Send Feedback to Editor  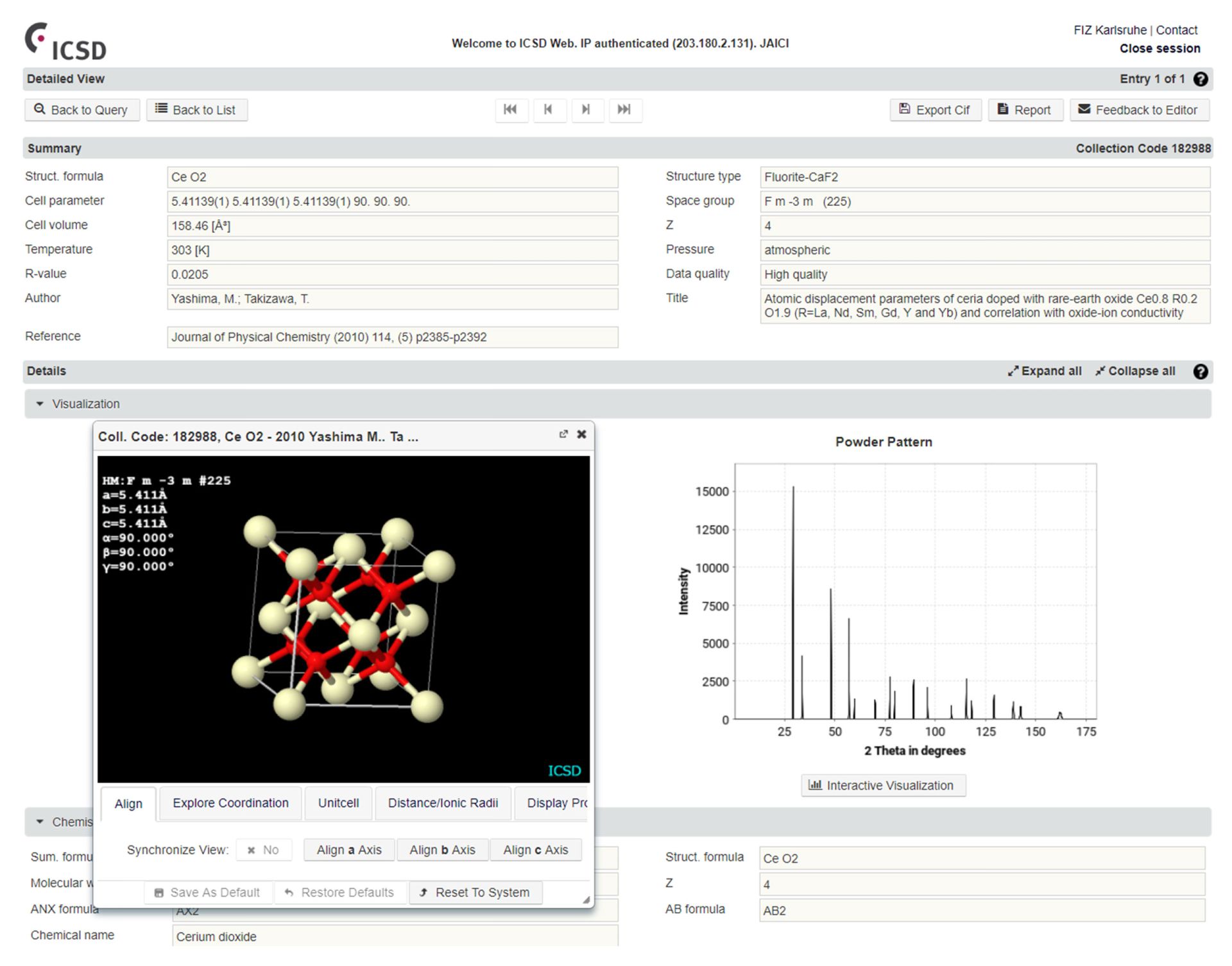point(1140,110)
